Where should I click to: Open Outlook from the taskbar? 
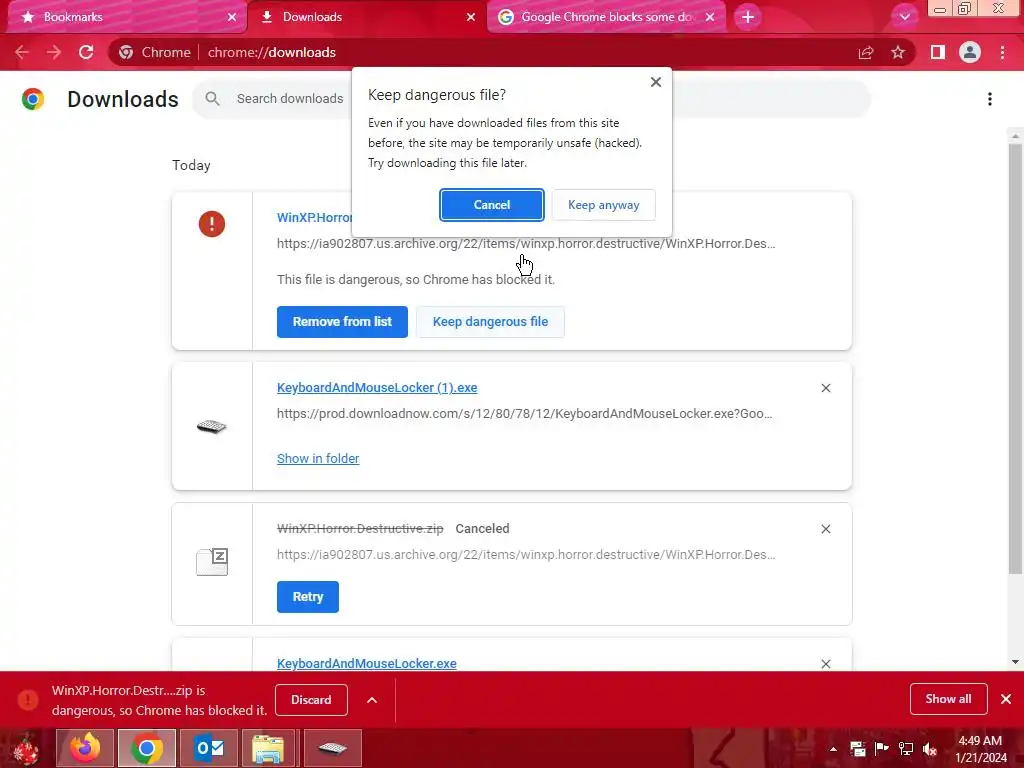click(209, 748)
